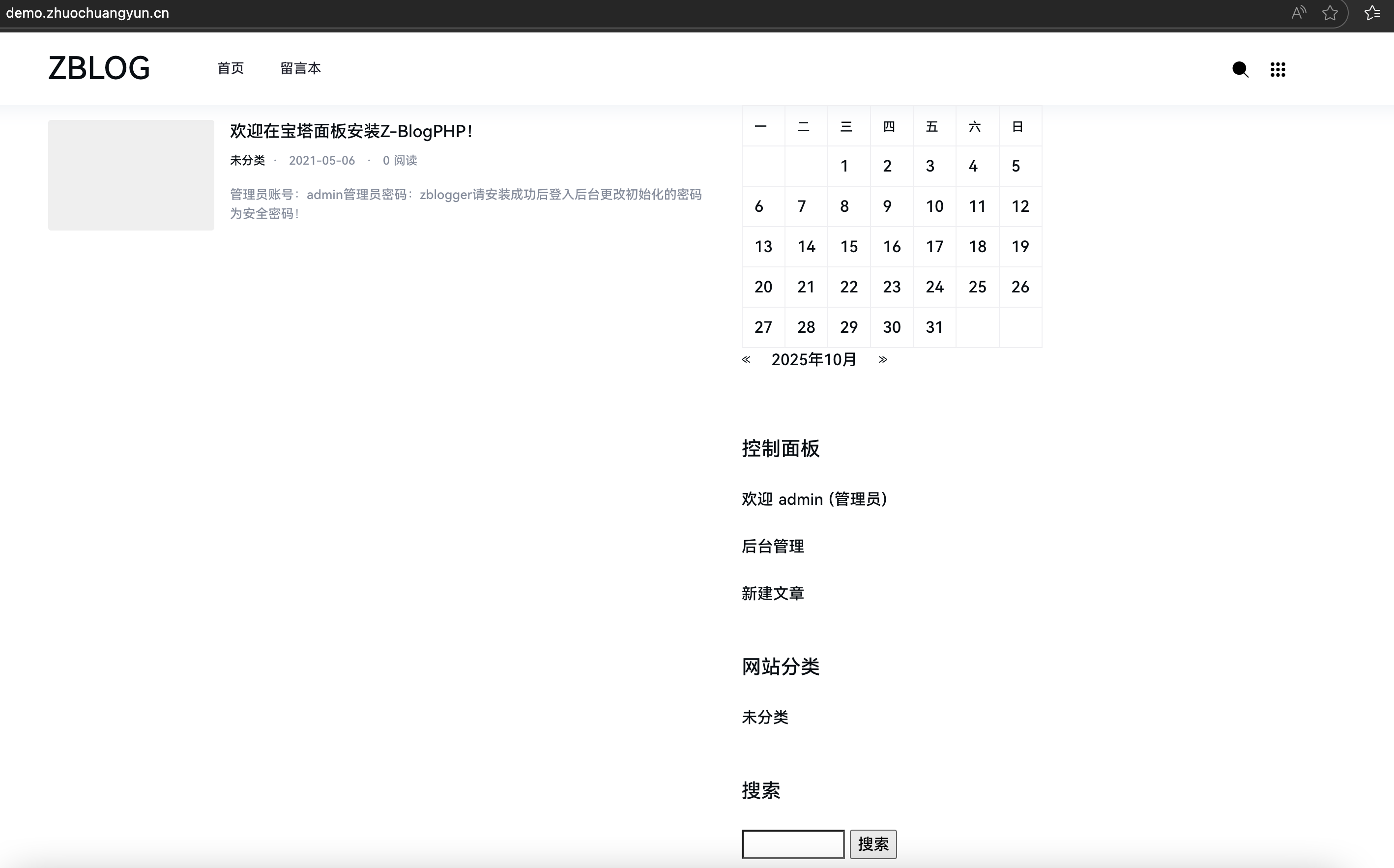
Task: Open the 留言本 navigation item
Action: coord(300,68)
